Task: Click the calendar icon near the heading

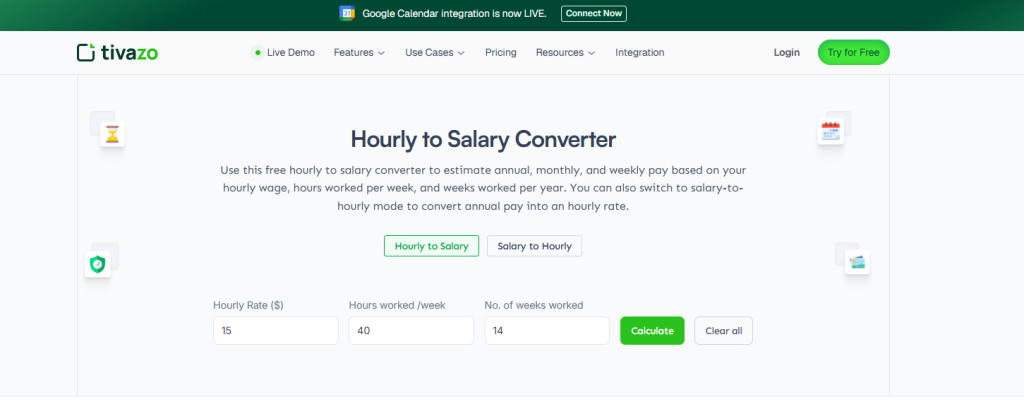Action: coord(830,131)
